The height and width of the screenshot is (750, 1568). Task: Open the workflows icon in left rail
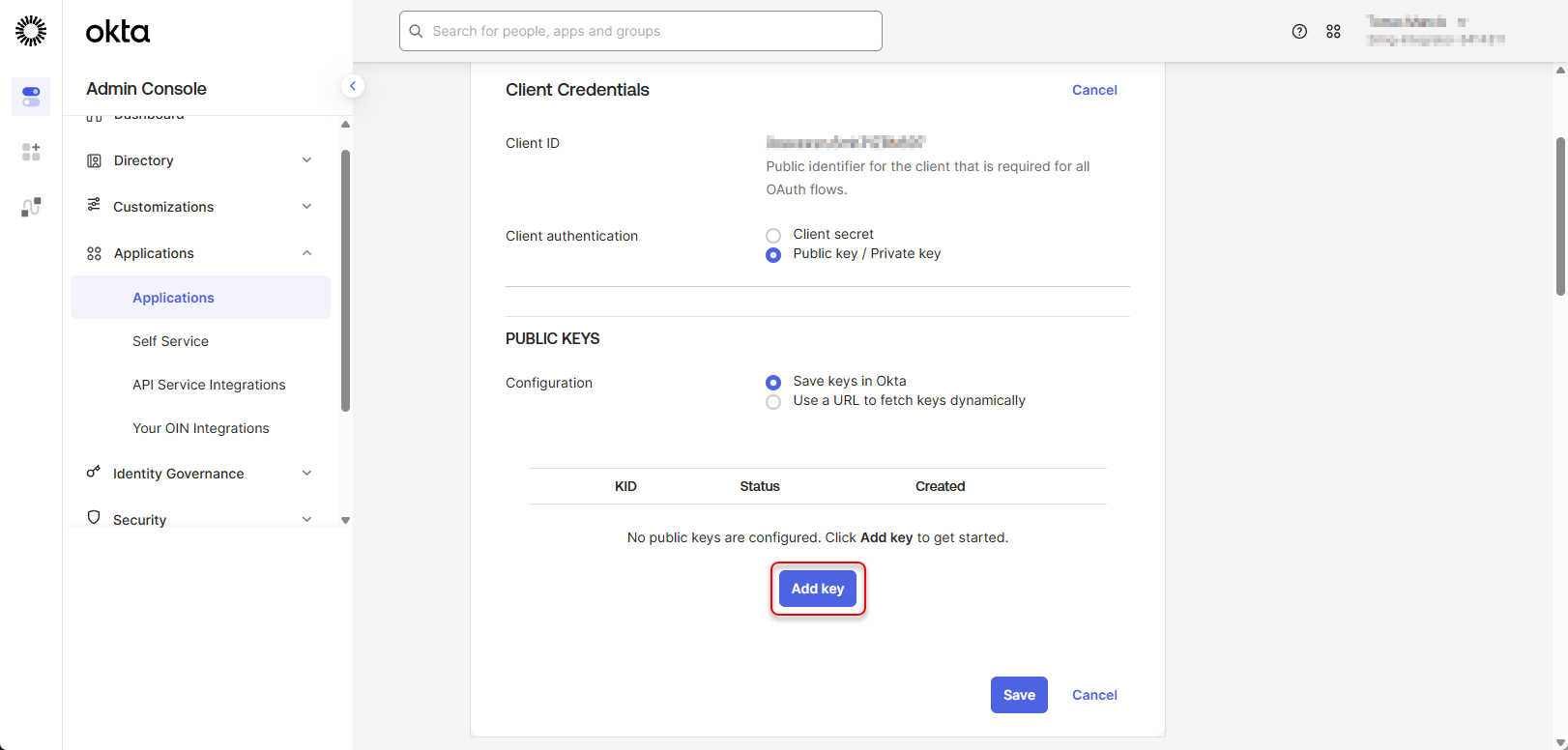click(x=31, y=207)
